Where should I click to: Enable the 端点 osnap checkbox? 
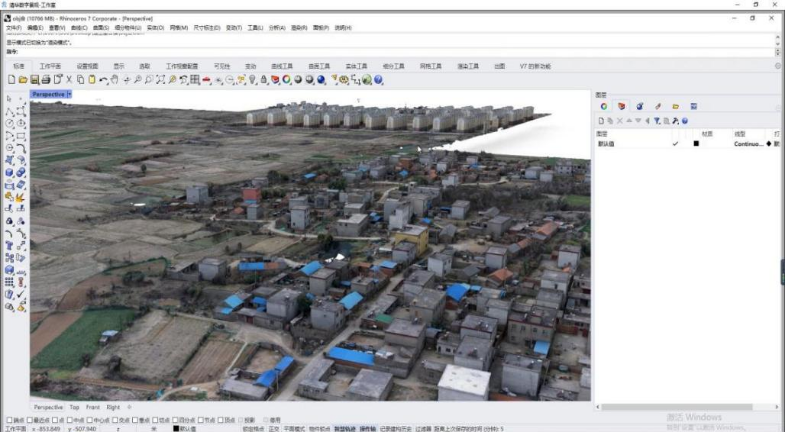click(x=10, y=420)
